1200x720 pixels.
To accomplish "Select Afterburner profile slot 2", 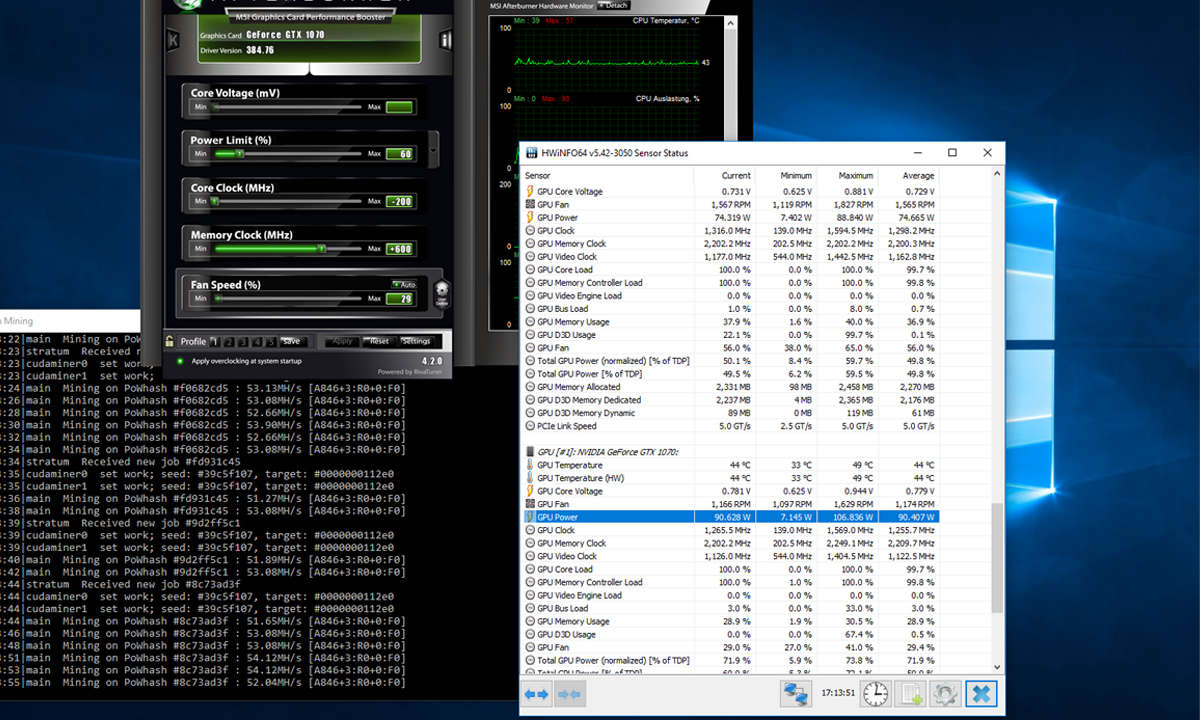I will [x=229, y=341].
